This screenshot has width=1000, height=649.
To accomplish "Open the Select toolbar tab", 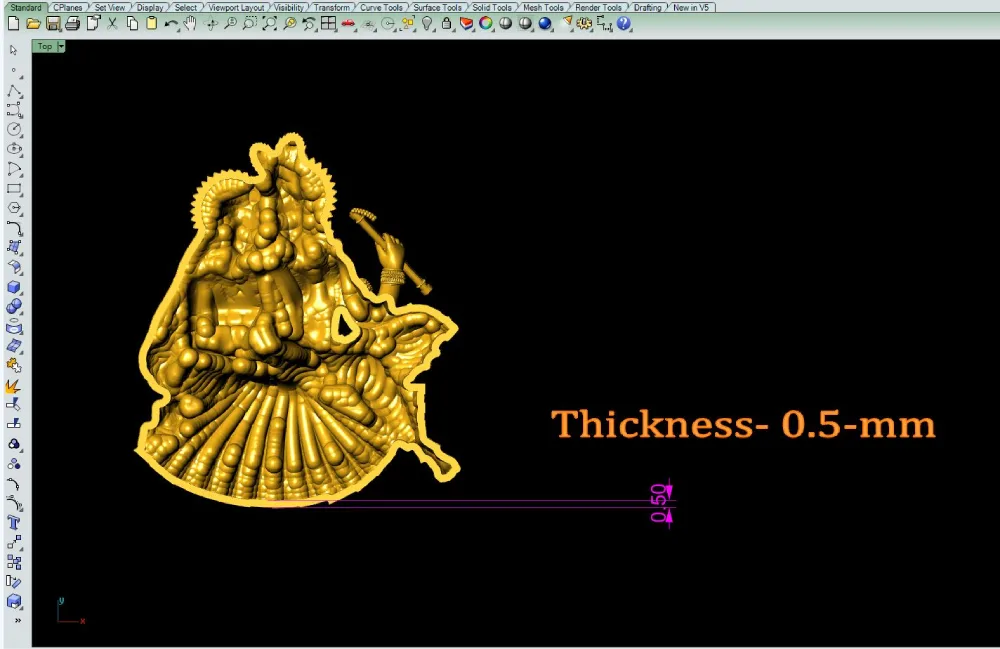I will 186,7.
